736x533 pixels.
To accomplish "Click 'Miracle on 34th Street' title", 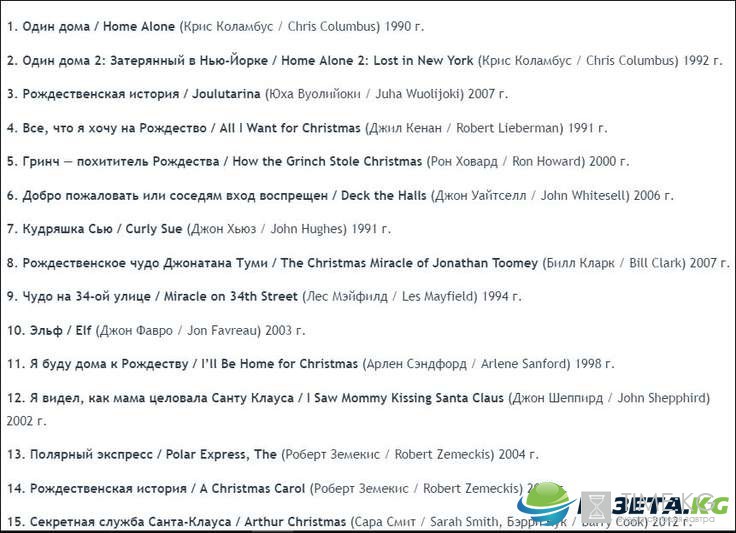I will click(x=230, y=297).
